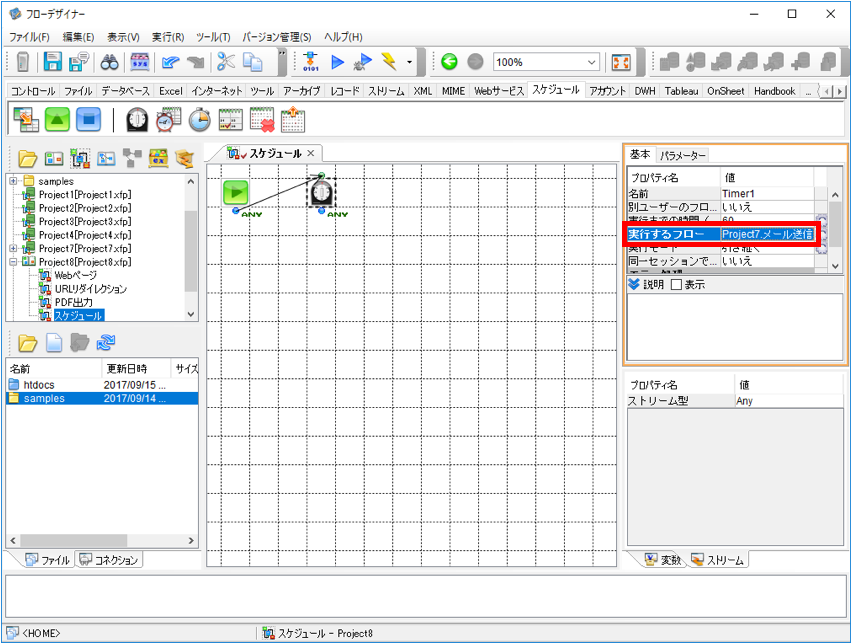Click the Timer1 node on canvas
Viewport: 852px width, 643px height.
coord(322,193)
